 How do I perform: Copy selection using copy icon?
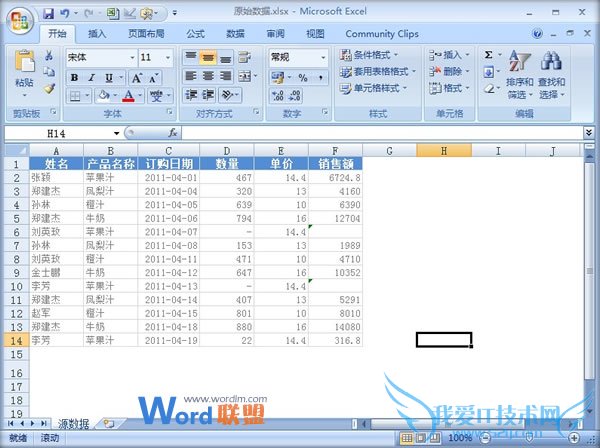[49, 72]
